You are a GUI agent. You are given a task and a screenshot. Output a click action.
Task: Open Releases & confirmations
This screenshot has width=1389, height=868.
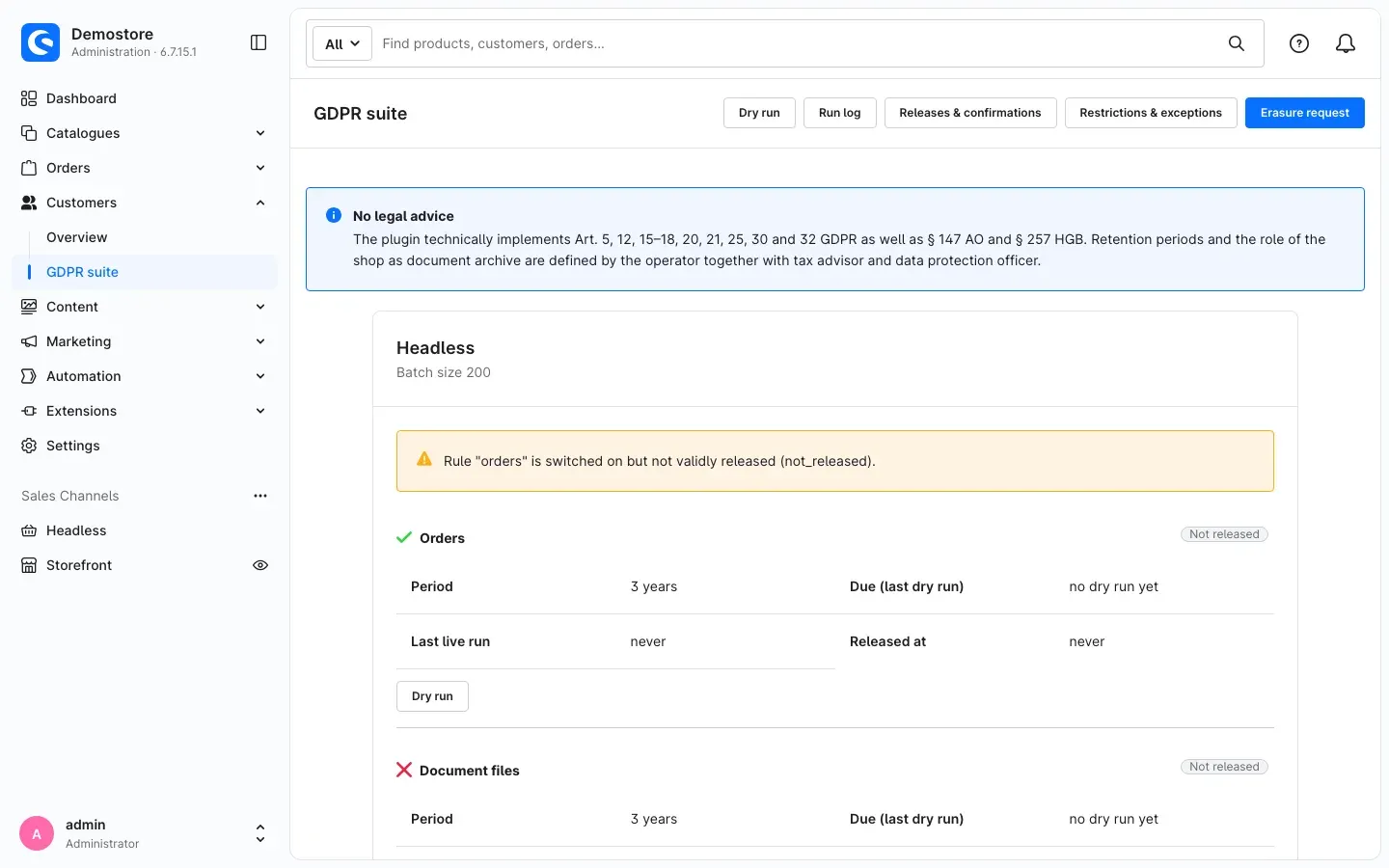(970, 113)
